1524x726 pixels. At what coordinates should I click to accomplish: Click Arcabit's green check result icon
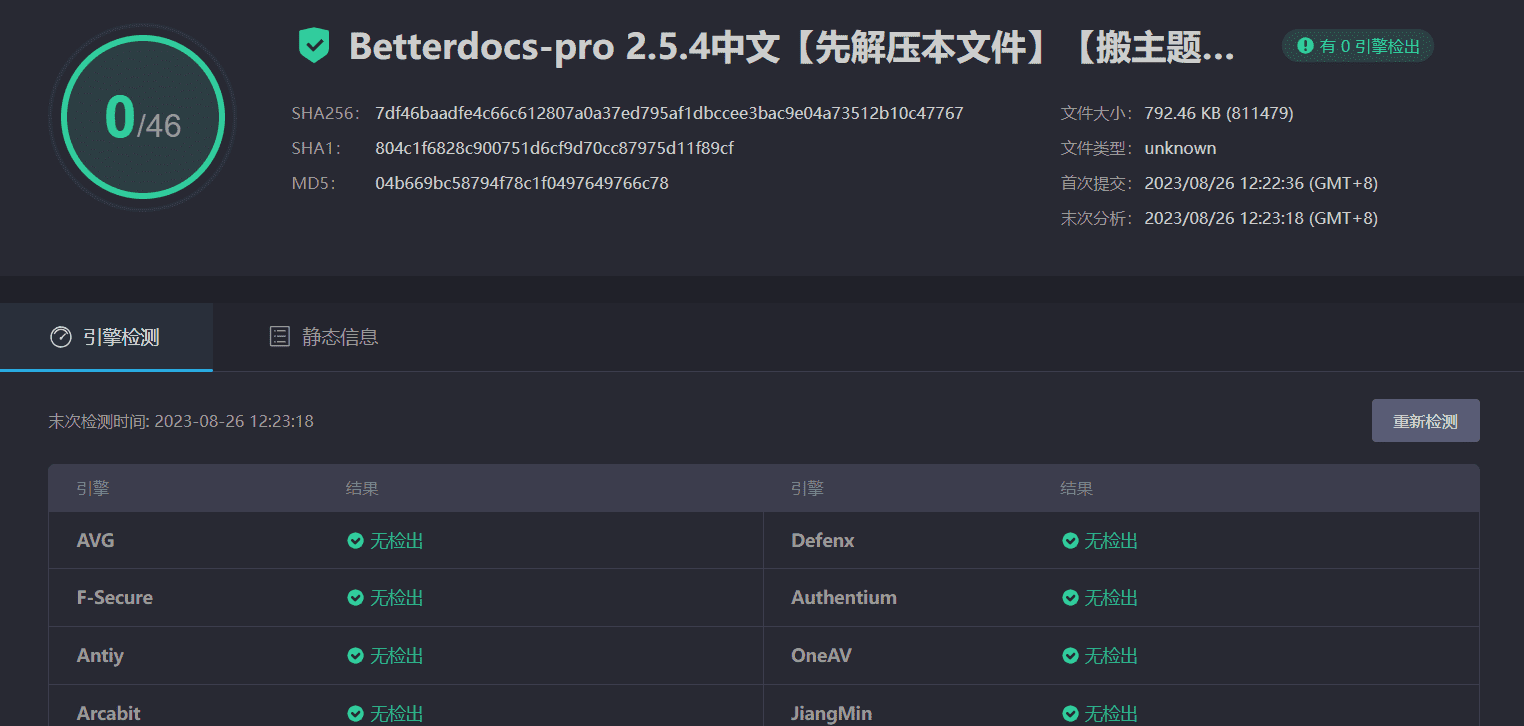355,714
